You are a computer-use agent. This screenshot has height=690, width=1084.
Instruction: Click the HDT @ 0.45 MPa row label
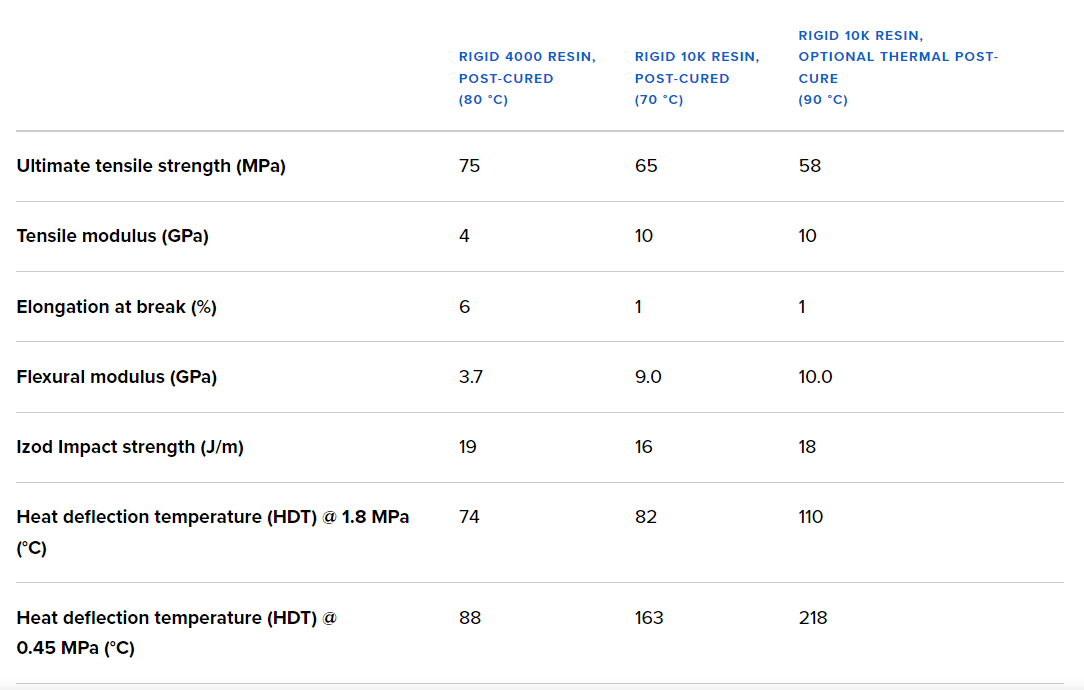click(176, 632)
